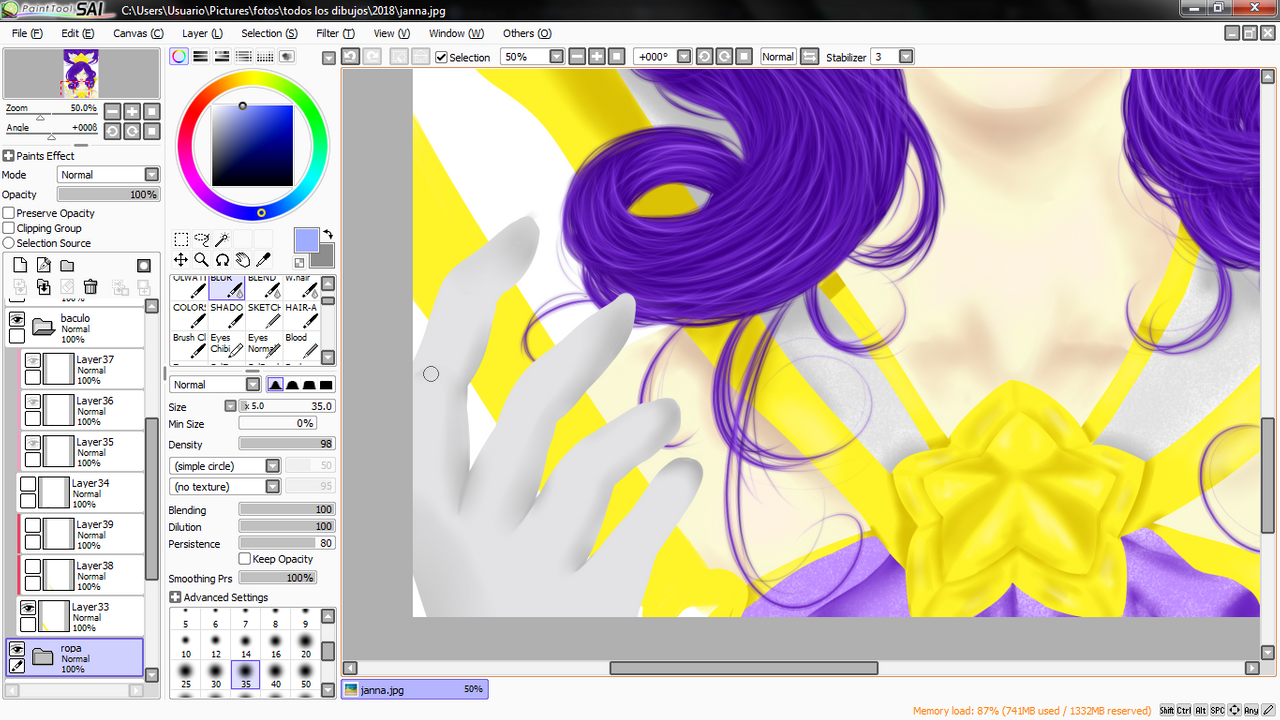Enable Keep Opacity checkbox

(x=245, y=559)
